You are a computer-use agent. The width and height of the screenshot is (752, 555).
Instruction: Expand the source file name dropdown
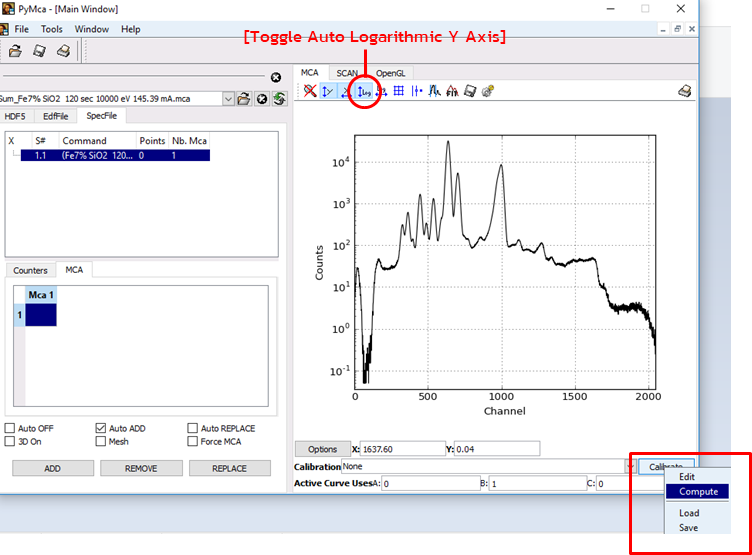(x=228, y=99)
